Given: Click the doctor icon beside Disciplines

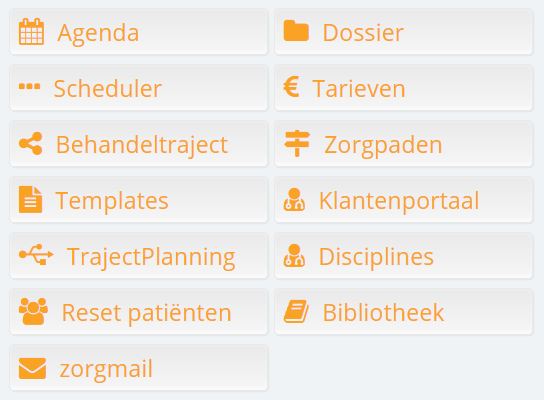Looking at the screenshot, I should pyautogui.click(x=294, y=255).
